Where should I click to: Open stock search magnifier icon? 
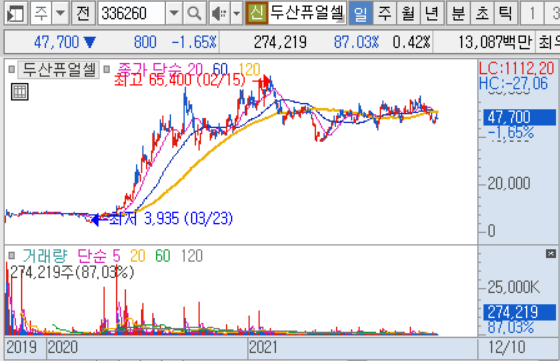pos(195,13)
